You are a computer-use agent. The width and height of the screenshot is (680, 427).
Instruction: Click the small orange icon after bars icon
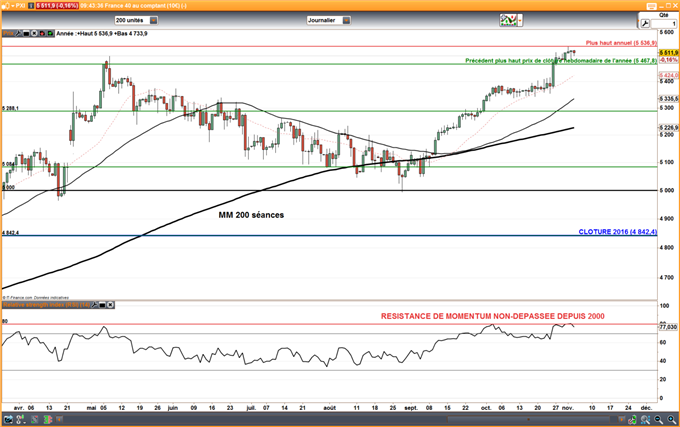coord(59,419)
